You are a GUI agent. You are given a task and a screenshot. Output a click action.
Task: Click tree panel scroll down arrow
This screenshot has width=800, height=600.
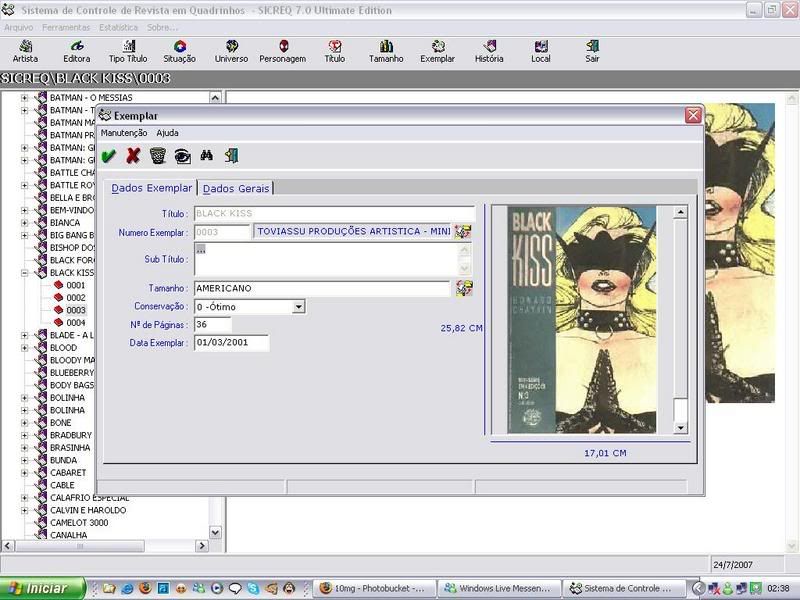click(215, 533)
